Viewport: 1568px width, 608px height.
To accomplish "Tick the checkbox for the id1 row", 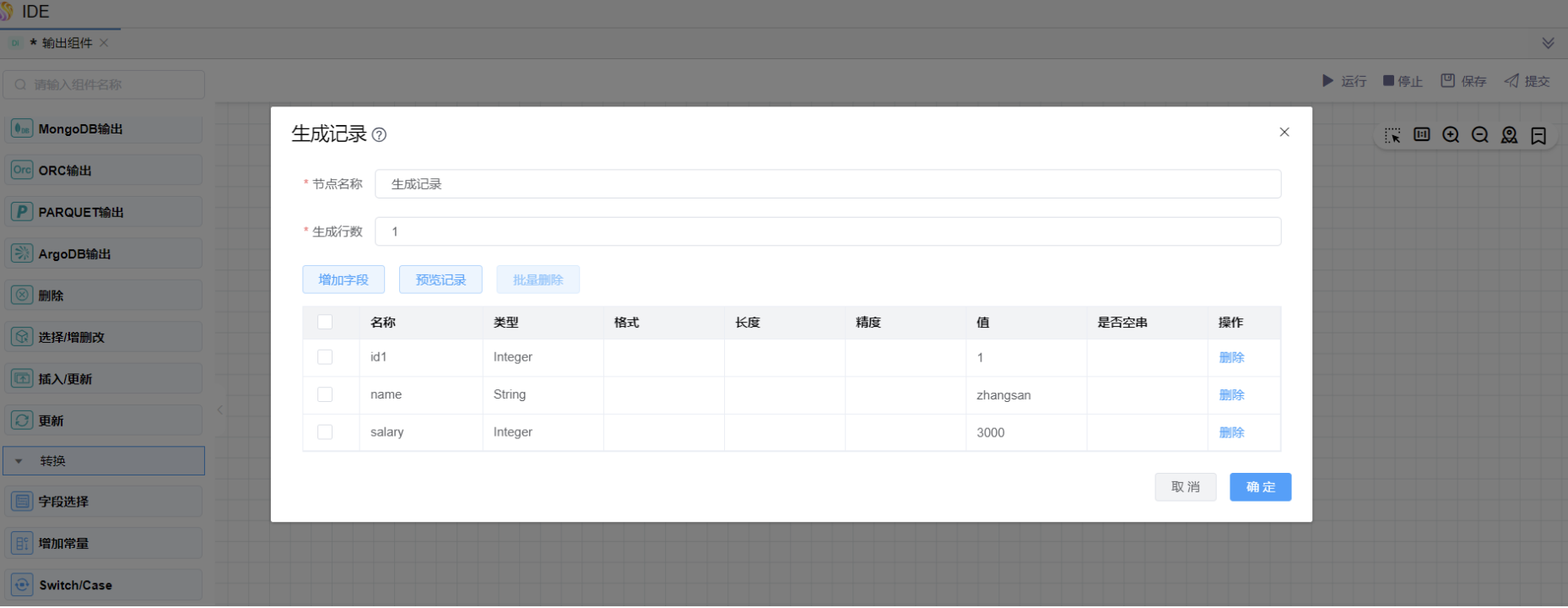I will point(325,357).
